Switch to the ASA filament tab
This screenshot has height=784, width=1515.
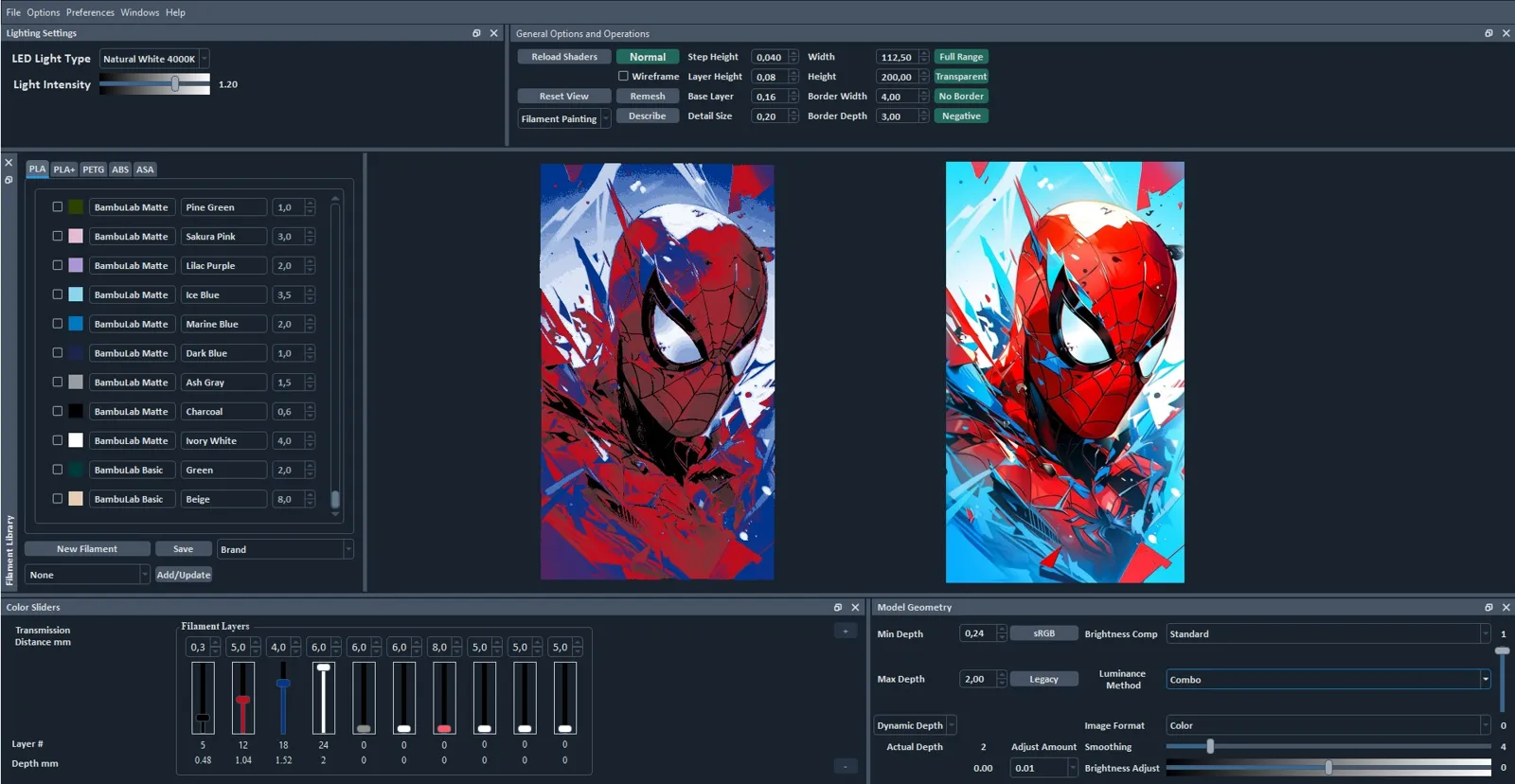coord(145,169)
